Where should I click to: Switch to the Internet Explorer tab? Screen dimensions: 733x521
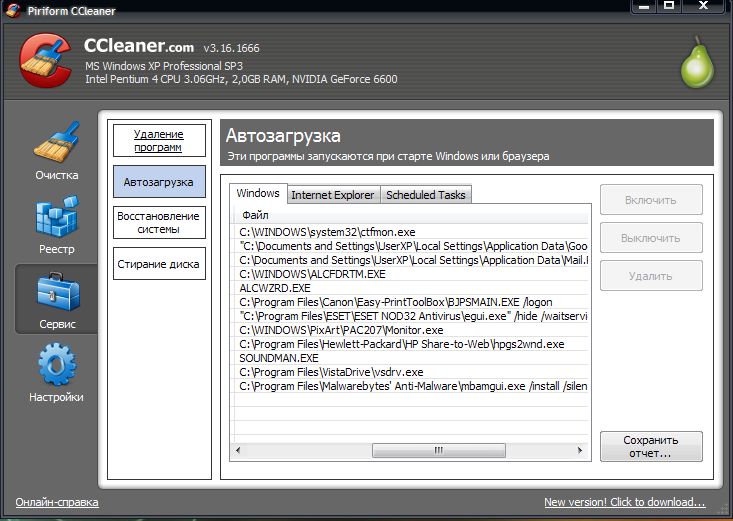pos(332,195)
